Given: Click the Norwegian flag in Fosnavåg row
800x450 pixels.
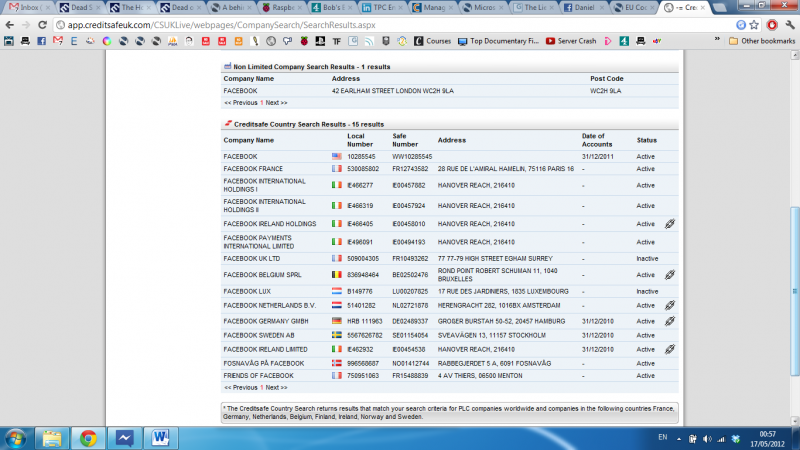Looking at the screenshot, I should [337, 363].
